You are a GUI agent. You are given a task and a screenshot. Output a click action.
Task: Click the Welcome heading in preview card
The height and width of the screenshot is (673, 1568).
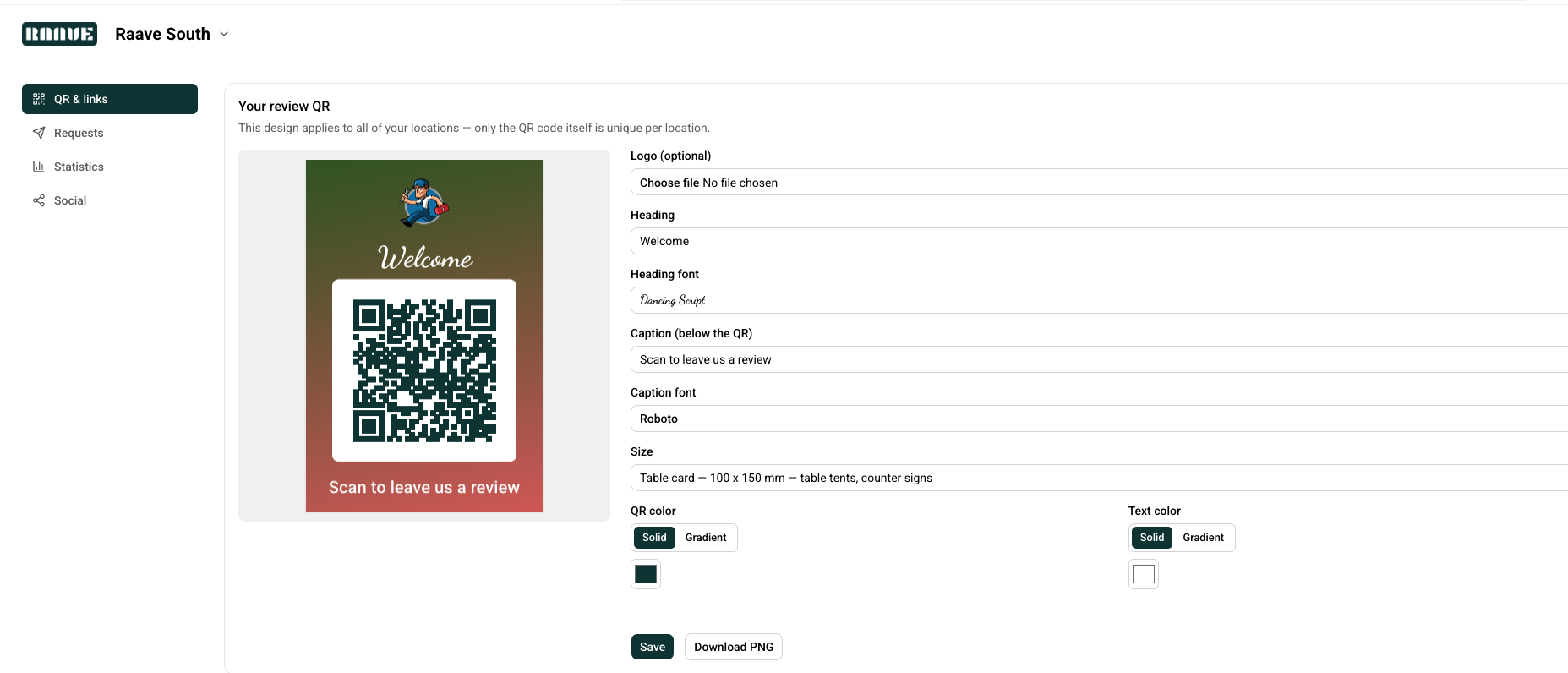(424, 257)
